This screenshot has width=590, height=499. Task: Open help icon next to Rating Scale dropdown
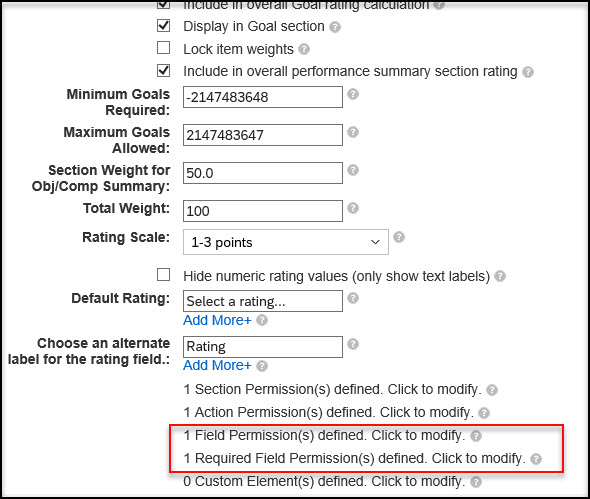point(399,237)
